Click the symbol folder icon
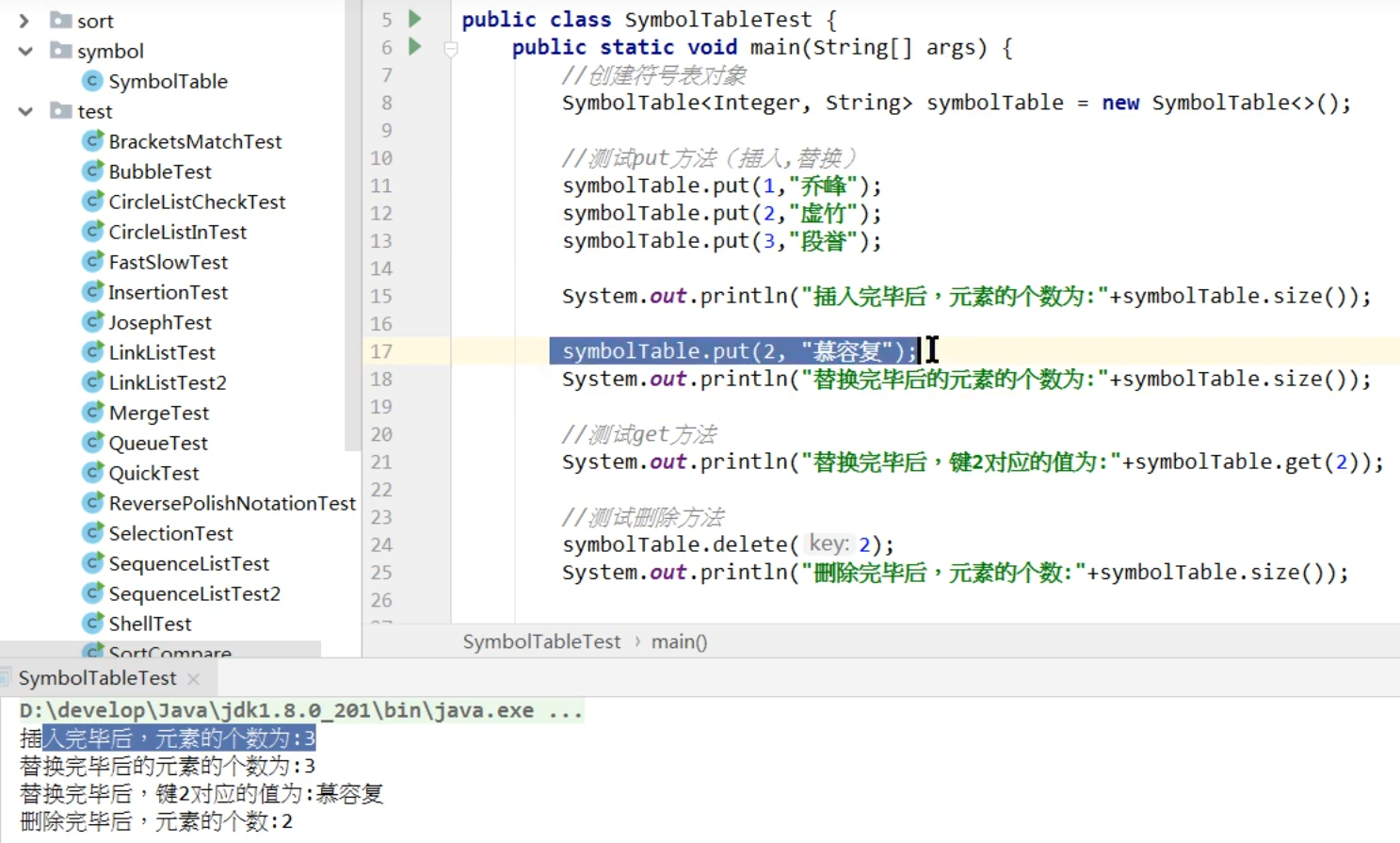The image size is (1400, 843). pos(61,50)
